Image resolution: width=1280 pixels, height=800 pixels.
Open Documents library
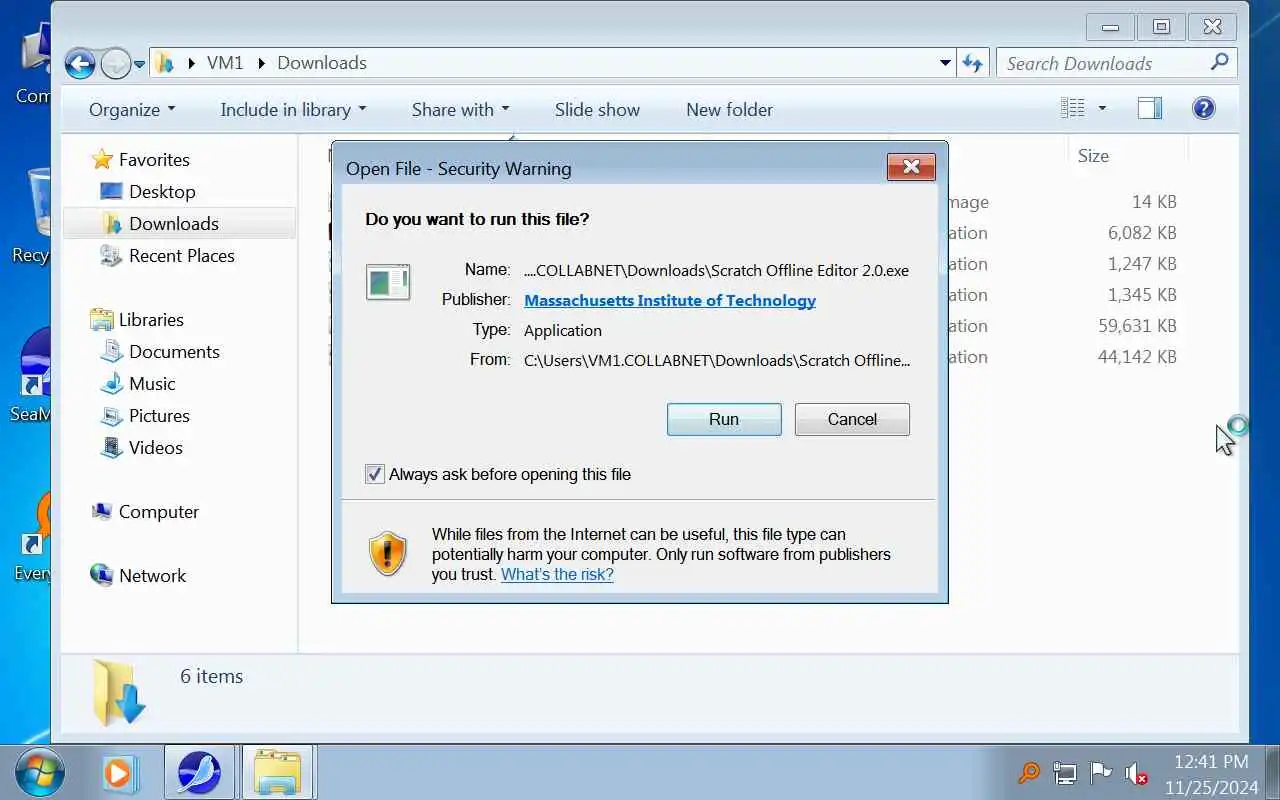174,351
